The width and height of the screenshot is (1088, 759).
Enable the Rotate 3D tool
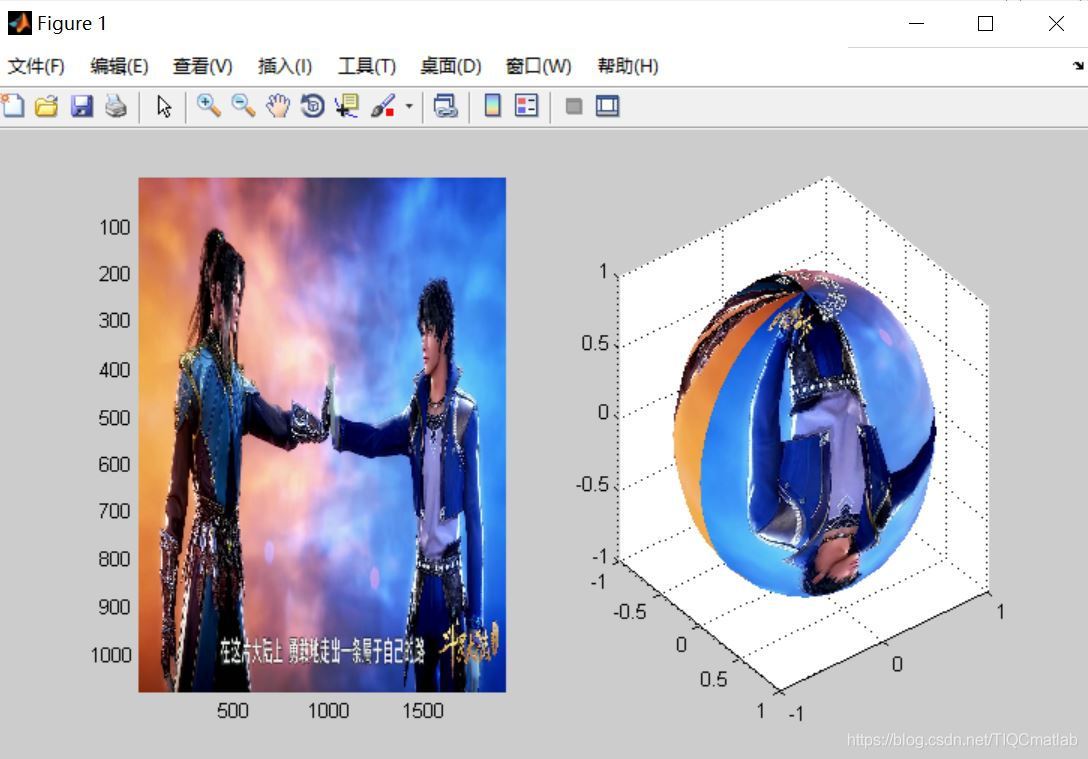coord(312,106)
